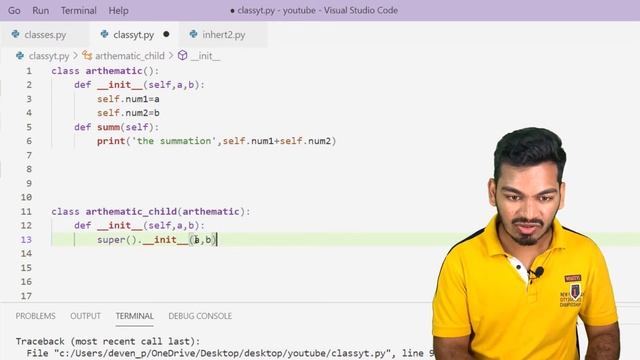The image size is (640, 360).
Task: Click the Python icon on classes.py tab
Action: click(x=16, y=34)
